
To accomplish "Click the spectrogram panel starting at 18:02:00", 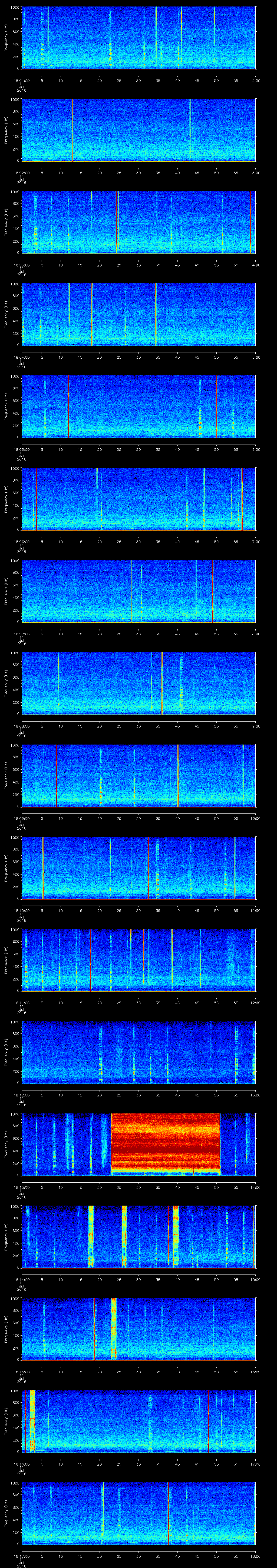I will (x=138, y=130).
